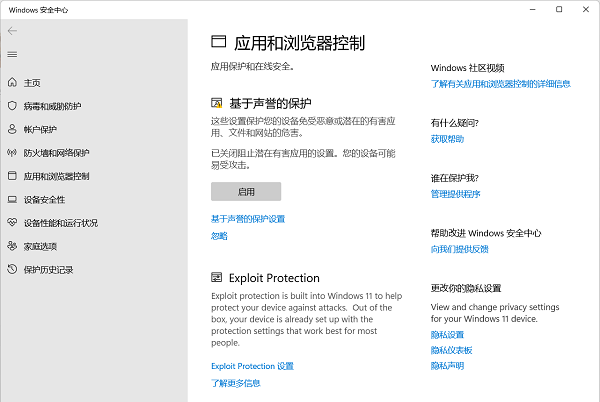
Task: Click the 设备性能和运行状况 heart icon
Action: (12, 223)
